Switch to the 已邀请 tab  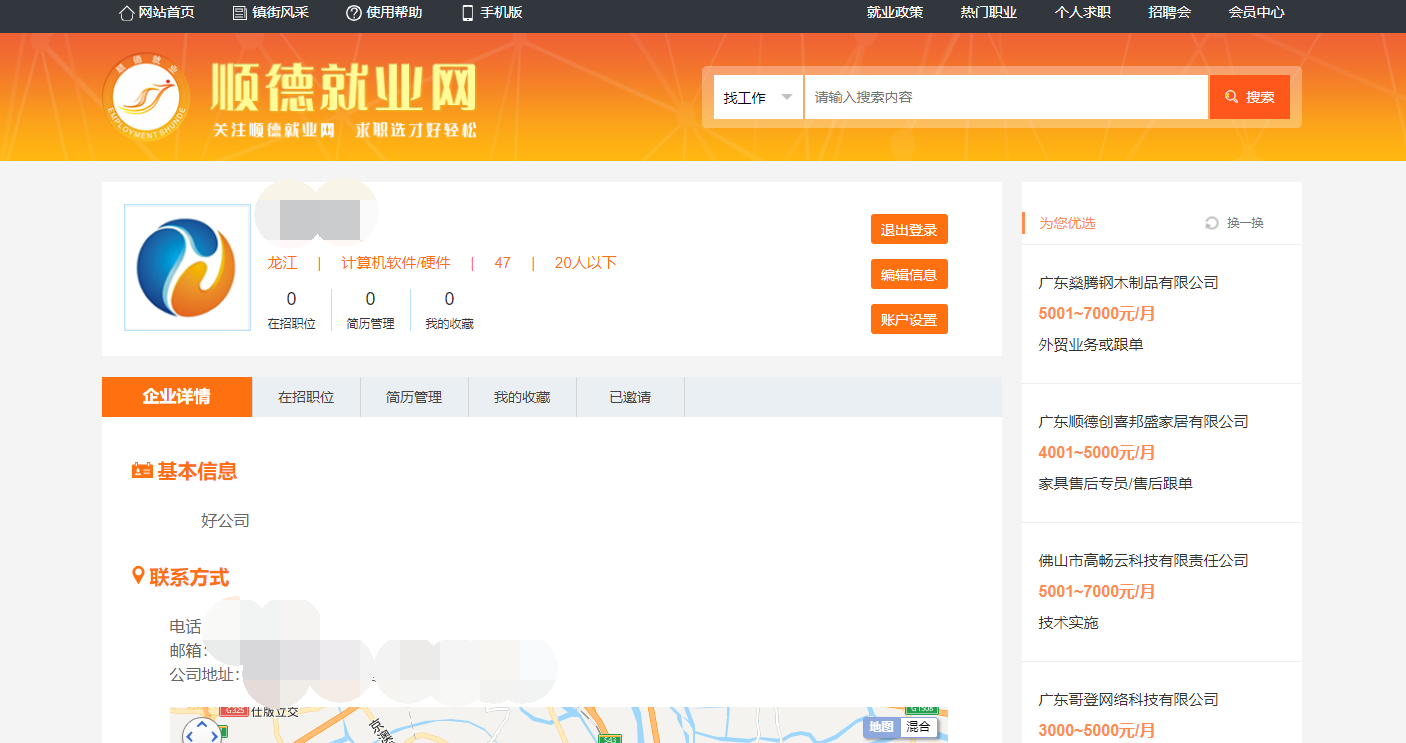[x=630, y=397]
